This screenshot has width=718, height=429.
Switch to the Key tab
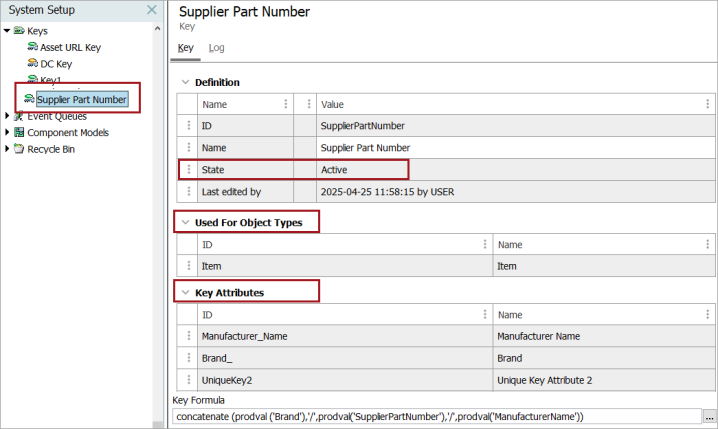pos(185,48)
